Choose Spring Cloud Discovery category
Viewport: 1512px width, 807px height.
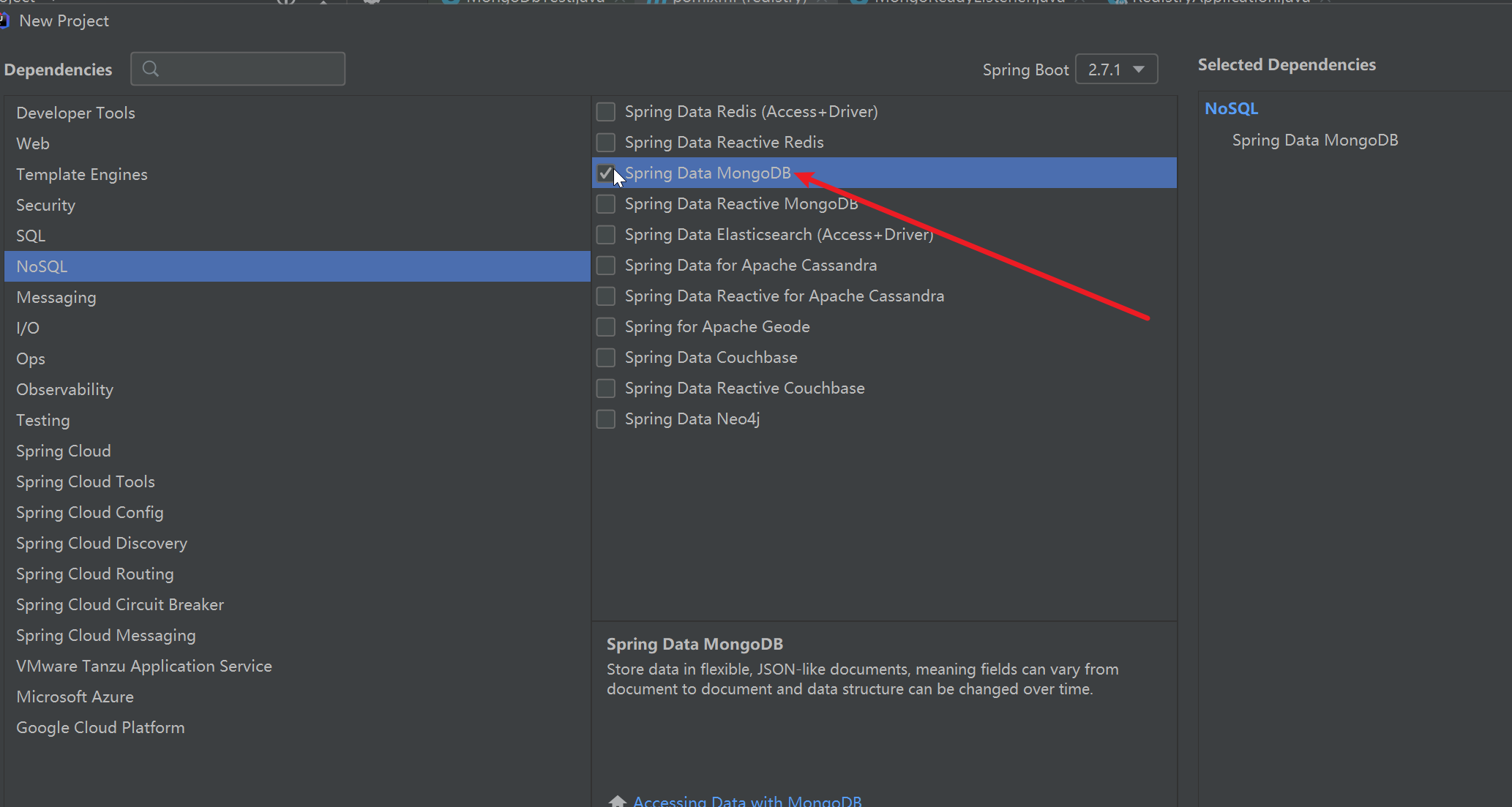click(102, 543)
